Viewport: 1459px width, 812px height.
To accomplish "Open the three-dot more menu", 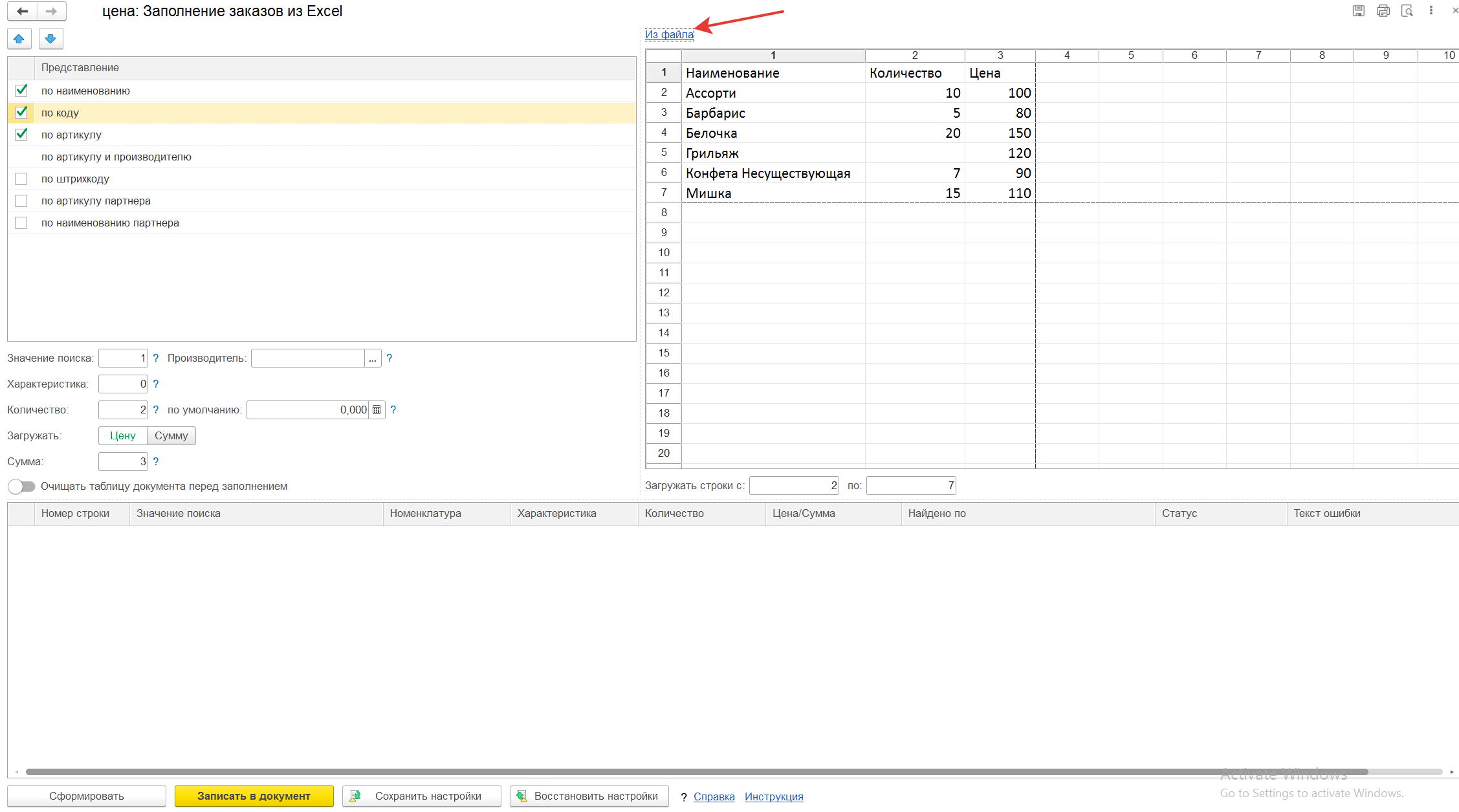I will point(1431,10).
